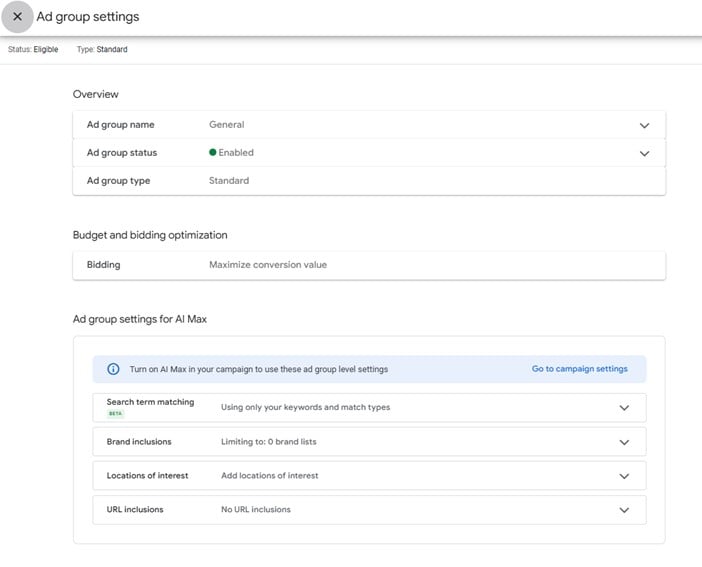Viewport: 702px width, 567px height.
Task: Expand the Ad group status row chevron
Action: coord(644,154)
